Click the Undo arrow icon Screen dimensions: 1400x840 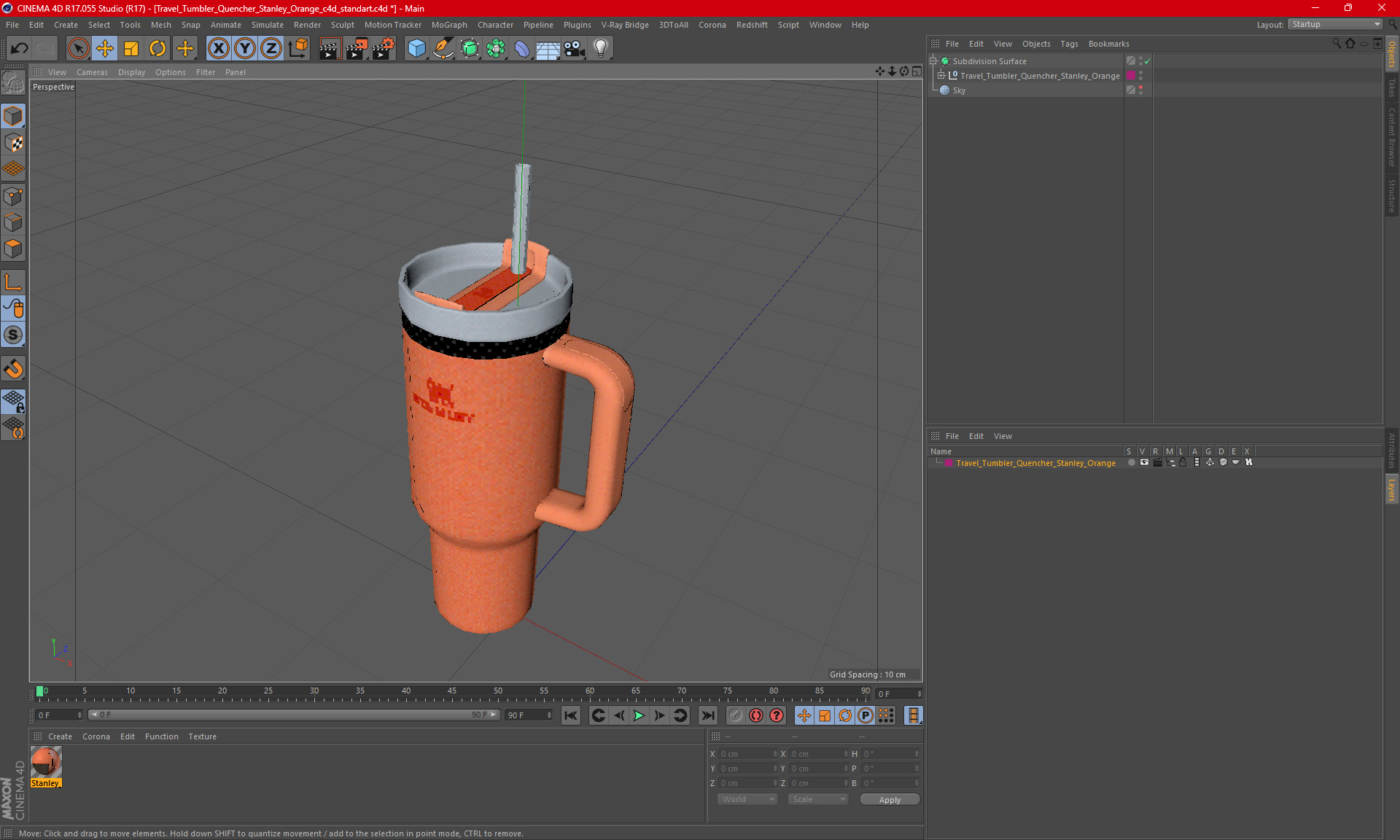pos(20,49)
